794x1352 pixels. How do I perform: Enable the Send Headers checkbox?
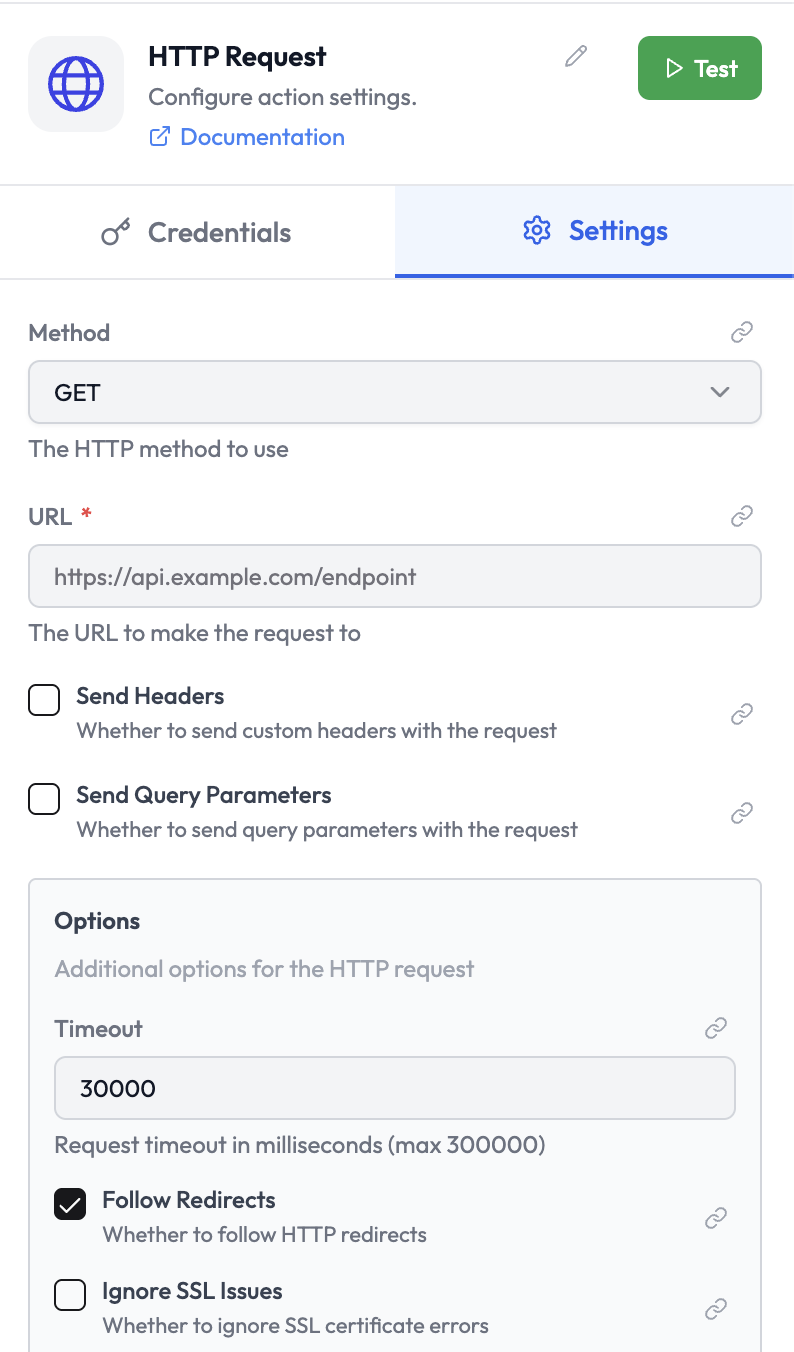44,700
